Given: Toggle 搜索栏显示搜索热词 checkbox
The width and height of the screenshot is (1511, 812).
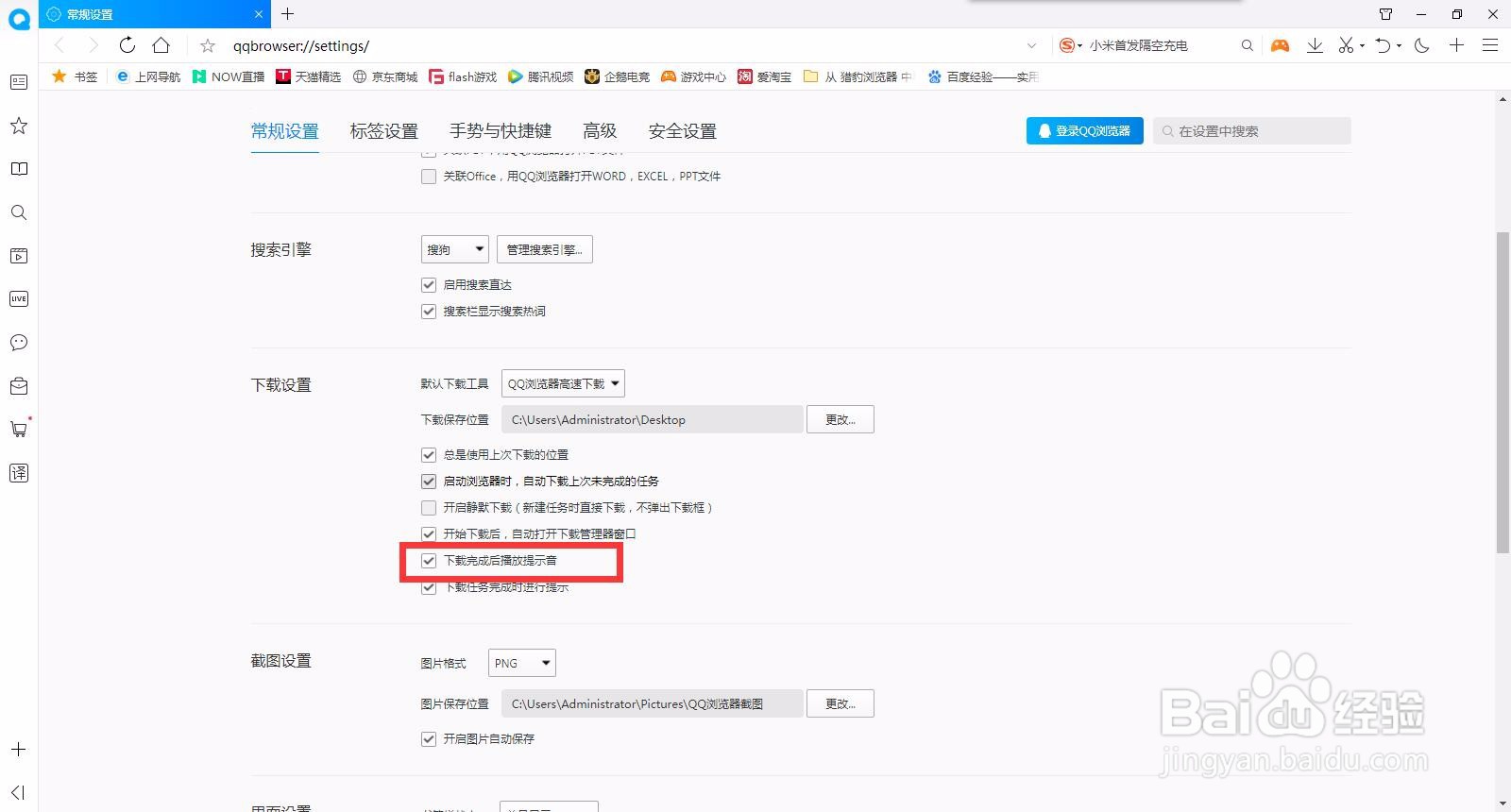Looking at the screenshot, I should (x=429, y=312).
